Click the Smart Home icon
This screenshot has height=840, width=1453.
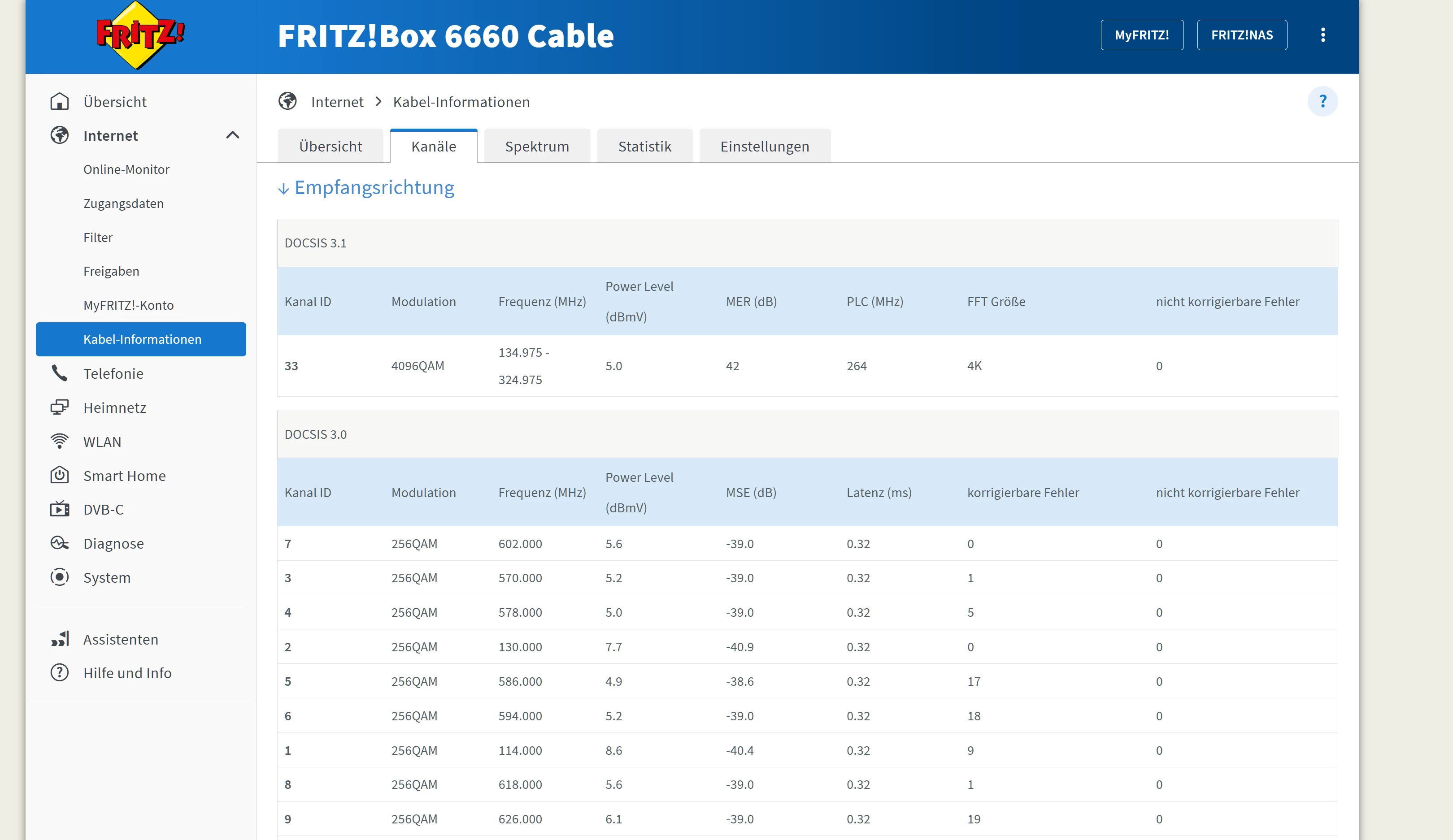click(x=59, y=475)
